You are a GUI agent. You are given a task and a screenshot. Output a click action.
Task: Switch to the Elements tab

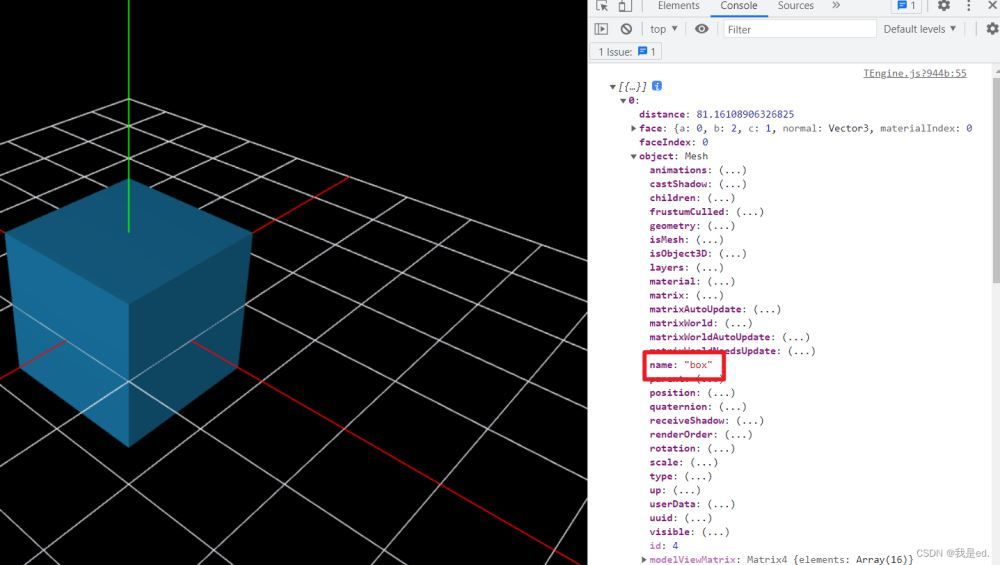(x=678, y=6)
